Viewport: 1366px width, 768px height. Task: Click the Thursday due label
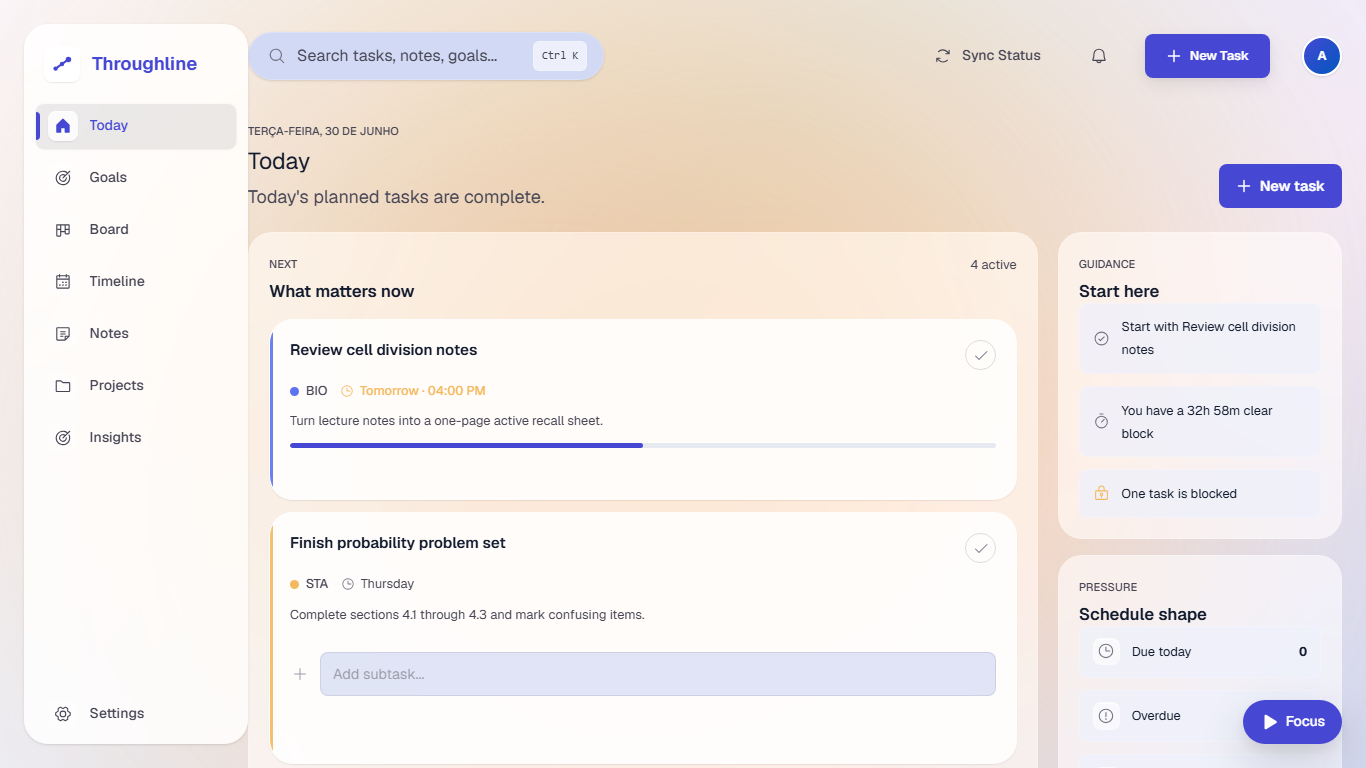pyautogui.click(x=387, y=584)
